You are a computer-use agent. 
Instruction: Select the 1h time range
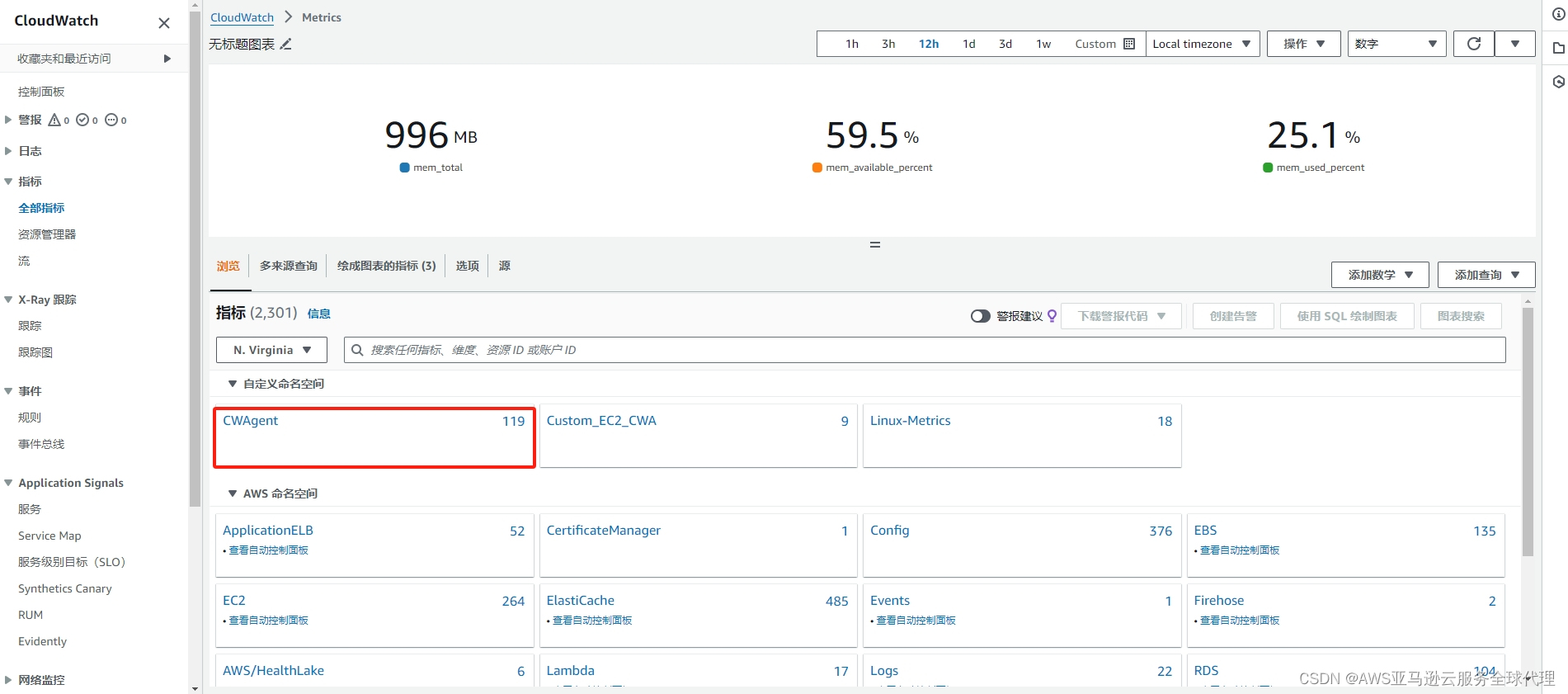click(x=852, y=44)
